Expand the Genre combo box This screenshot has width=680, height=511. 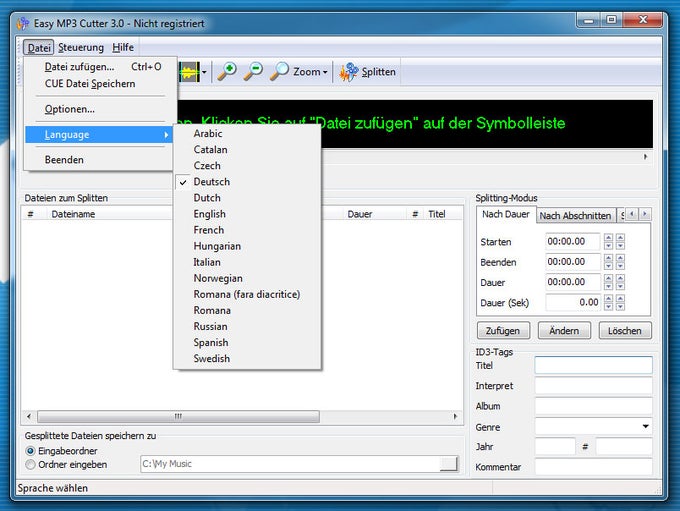pos(646,426)
